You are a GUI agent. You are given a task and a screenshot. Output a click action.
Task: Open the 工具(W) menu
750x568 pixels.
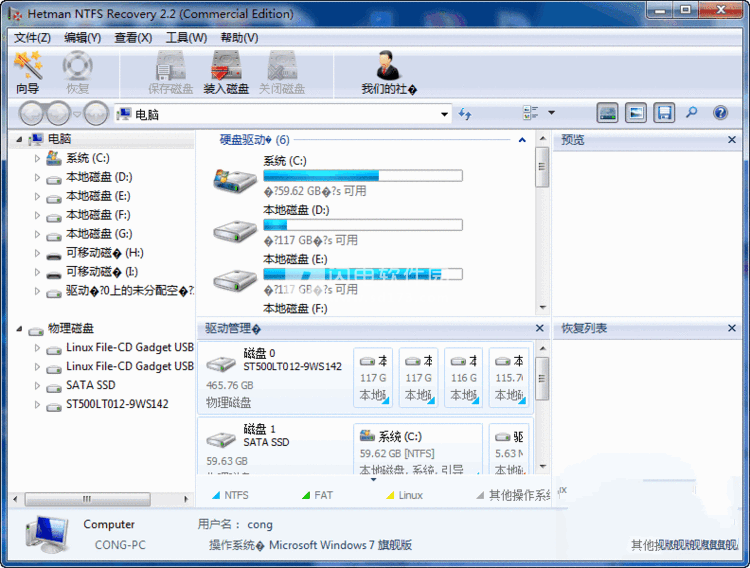coord(186,38)
